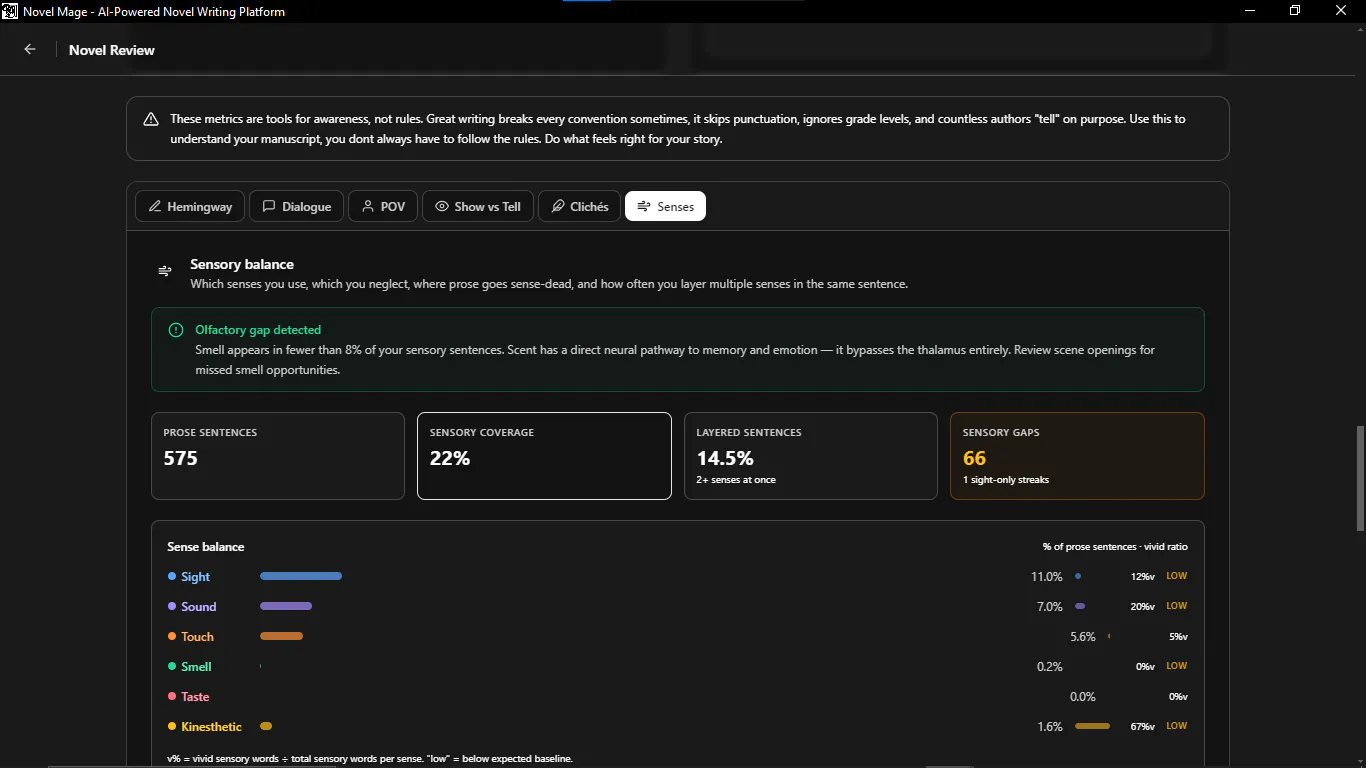The image size is (1366, 768).
Task: Click the Sensory balance wind icon
Action: coord(165,271)
